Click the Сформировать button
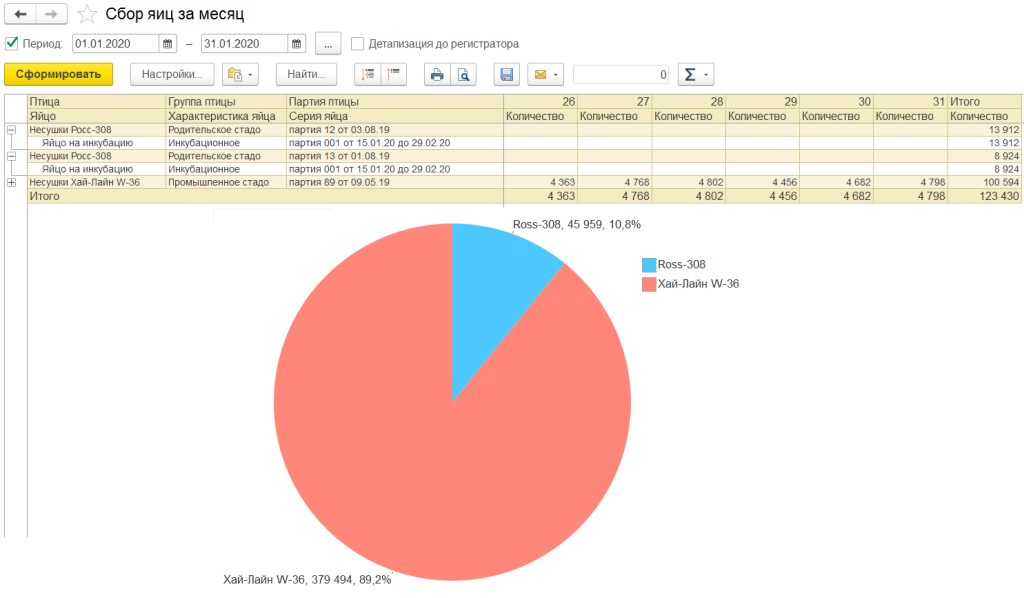Image resolution: width=1024 pixels, height=598 pixels. [x=58, y=75]
